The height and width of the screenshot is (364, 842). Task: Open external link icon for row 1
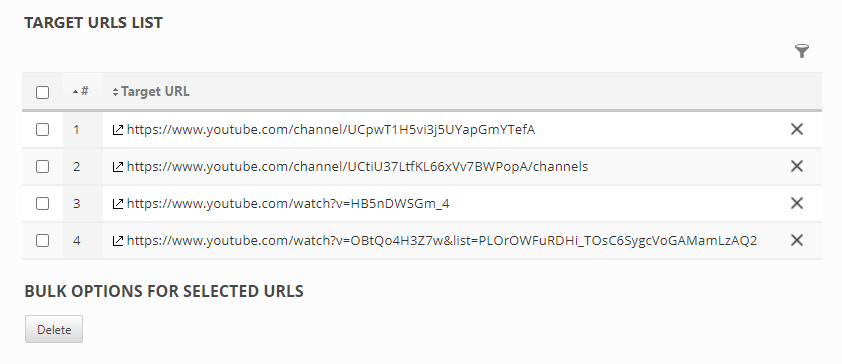tap(118, 129)
